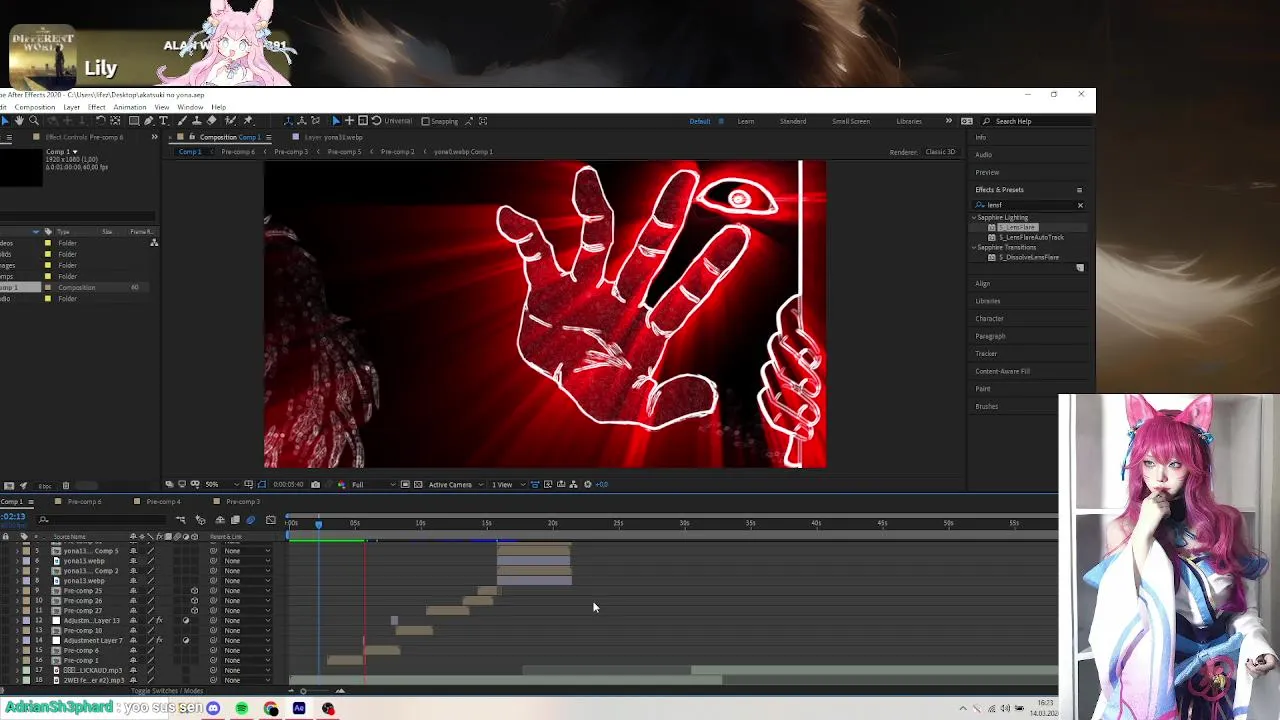This screenshot has height=720, width=1280.
Task: Open the Character panel
Action: click(x=989, y=318)
